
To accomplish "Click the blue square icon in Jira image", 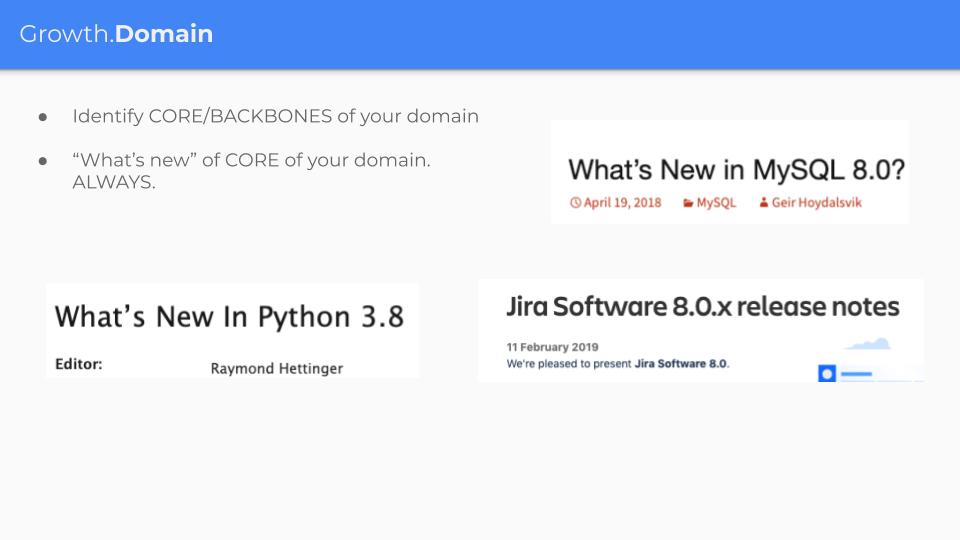I will (x=827, y=373).
